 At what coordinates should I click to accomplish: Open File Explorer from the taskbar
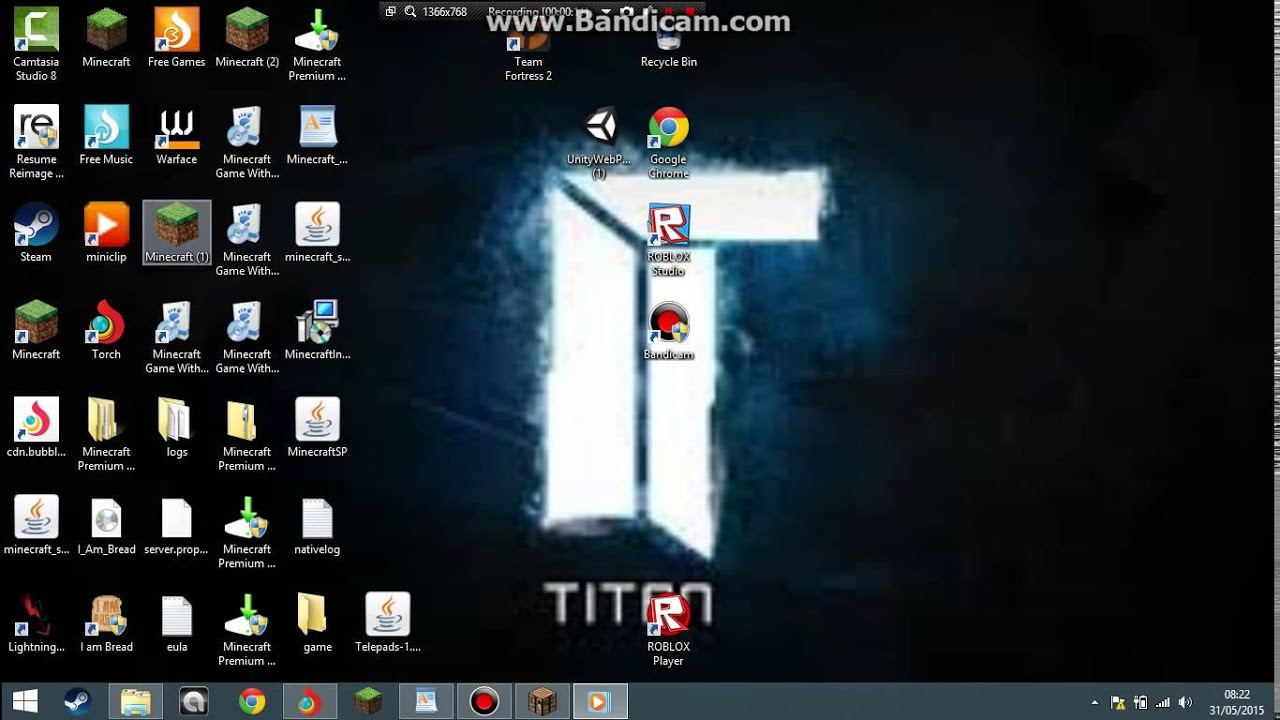[x=135, y=702]
